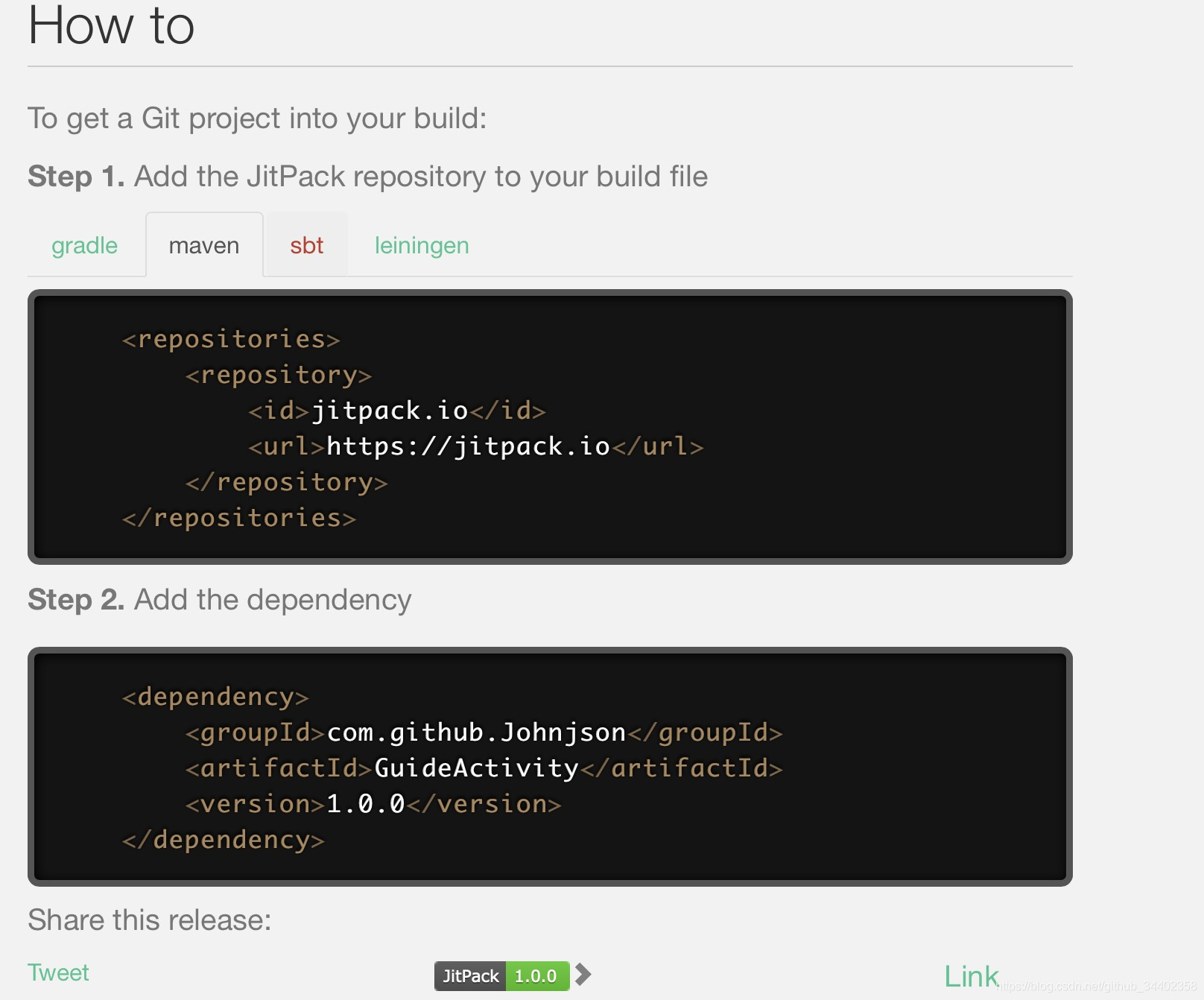Click the GuideActivity artifactId value
1204x1000 pixels.
click(x=476, y=768)
